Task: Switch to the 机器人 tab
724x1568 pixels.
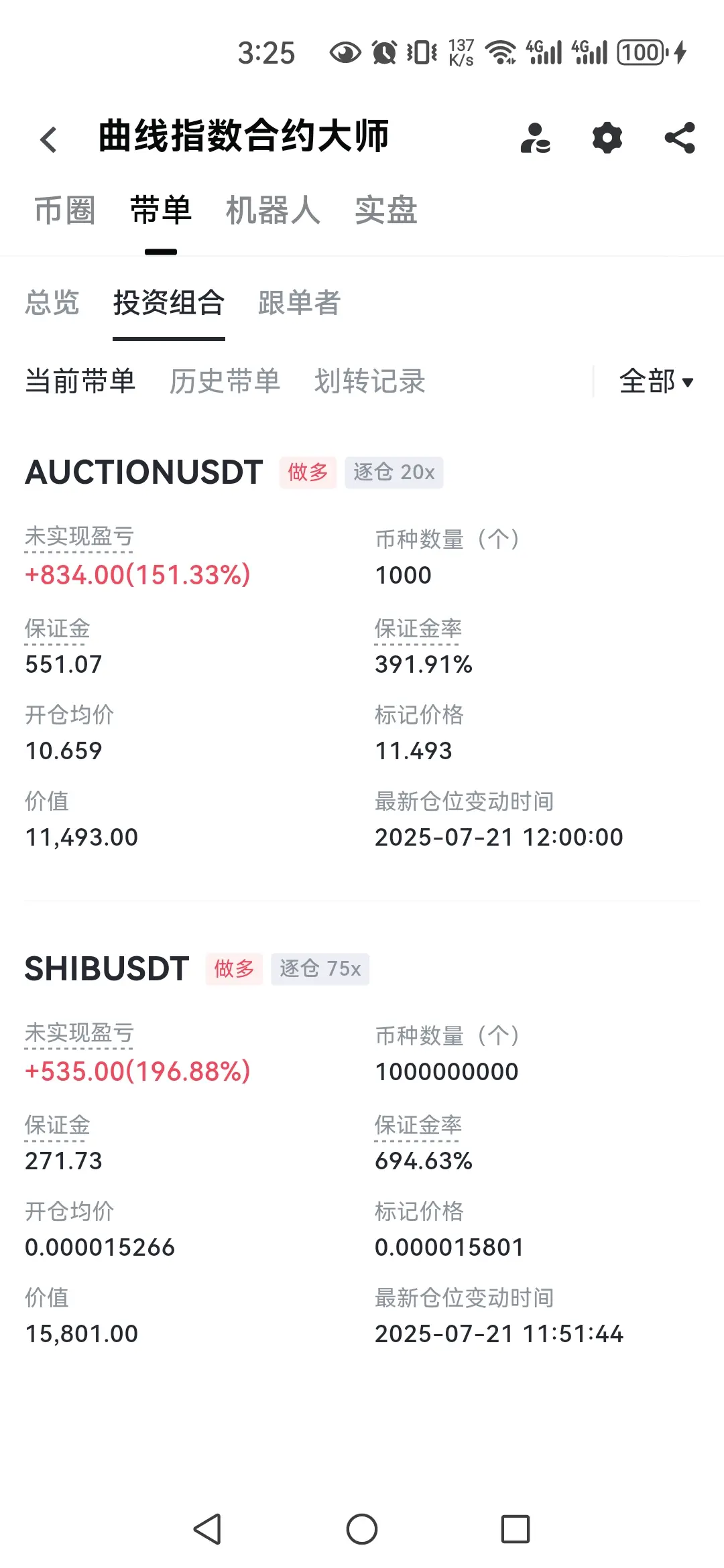Action: click(x=273, y=210)
